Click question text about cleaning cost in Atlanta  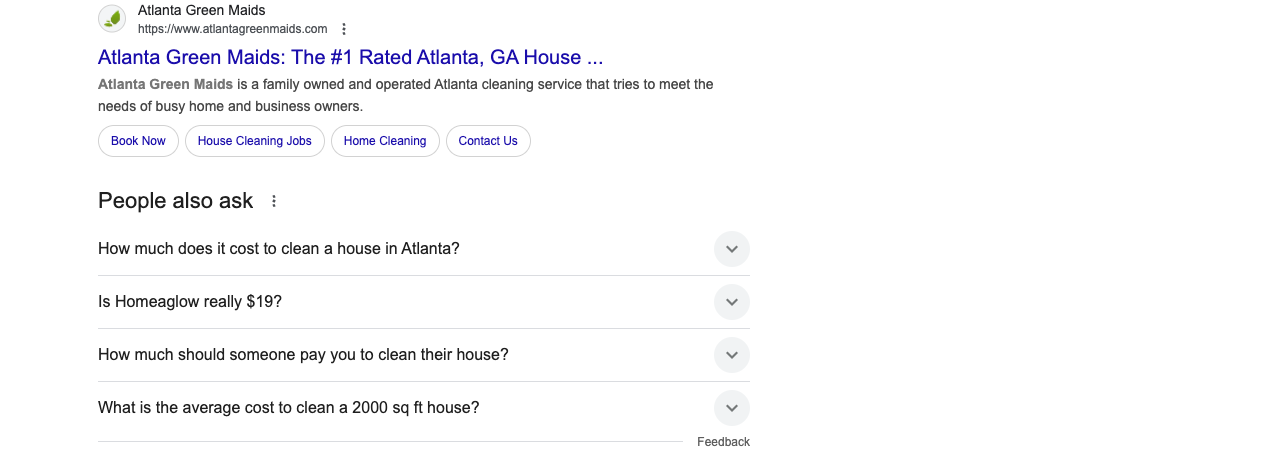pos(279,248)
